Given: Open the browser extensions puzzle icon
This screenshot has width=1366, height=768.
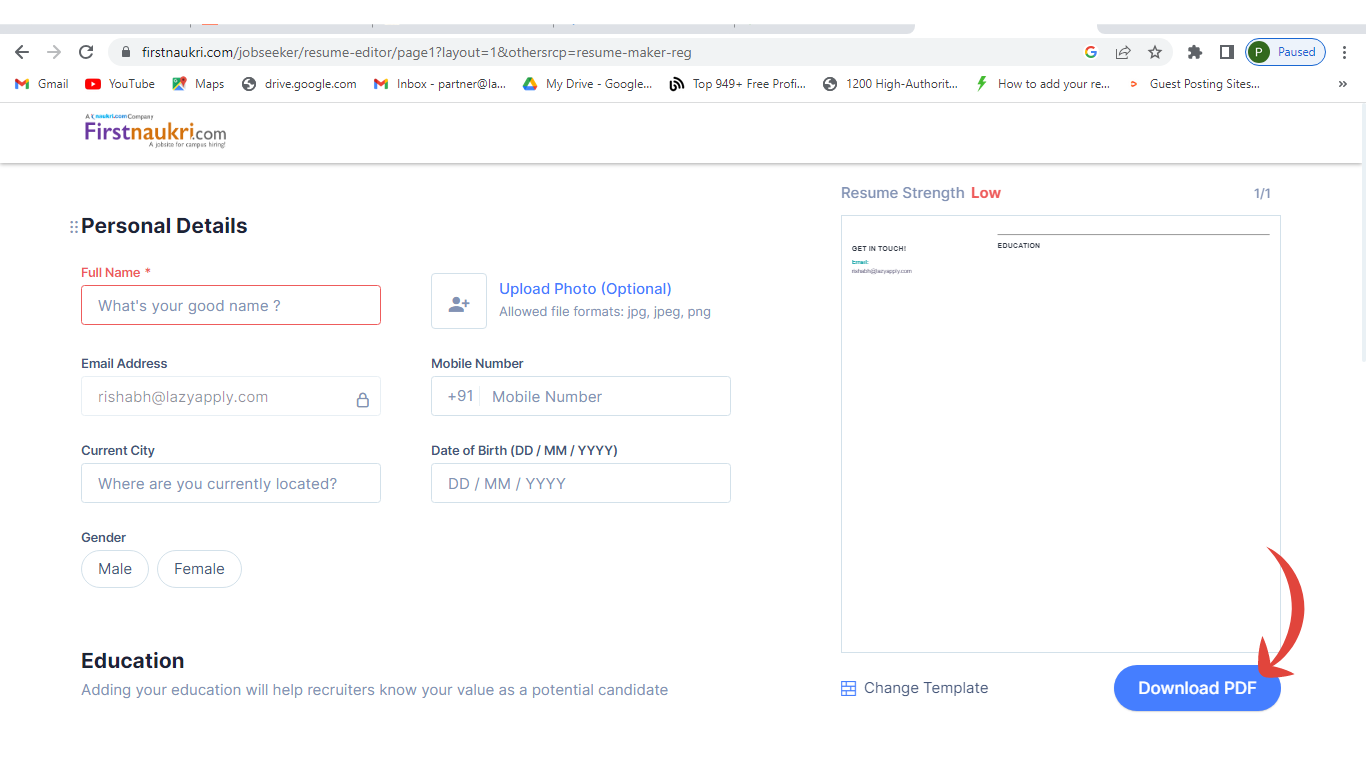Looking at the screenshot, I should click(1194, 52).
